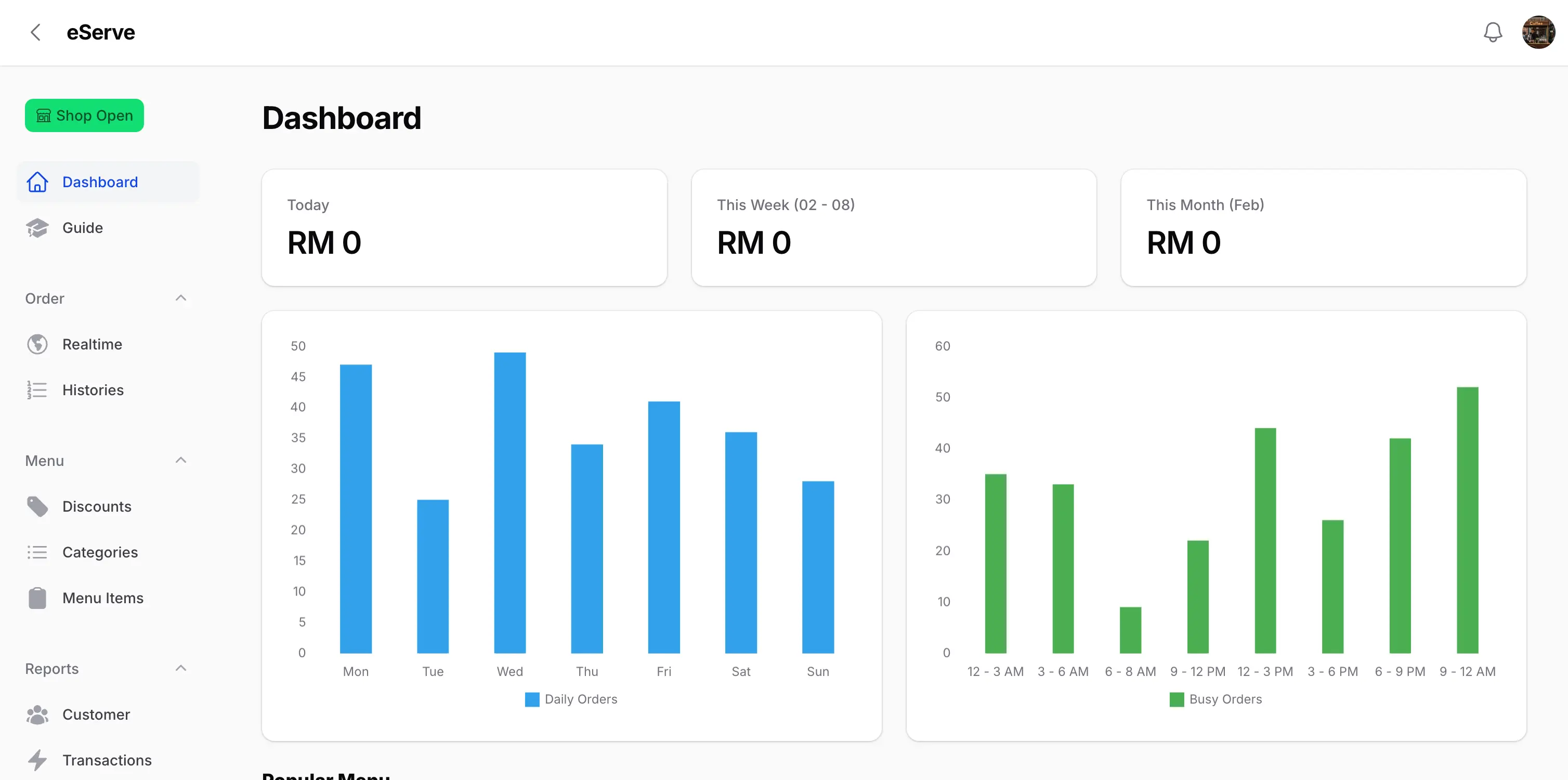This screenshot has height=780, width=1568.
Task: Click the Categories list icon
Action: click(x=37, y=552)
